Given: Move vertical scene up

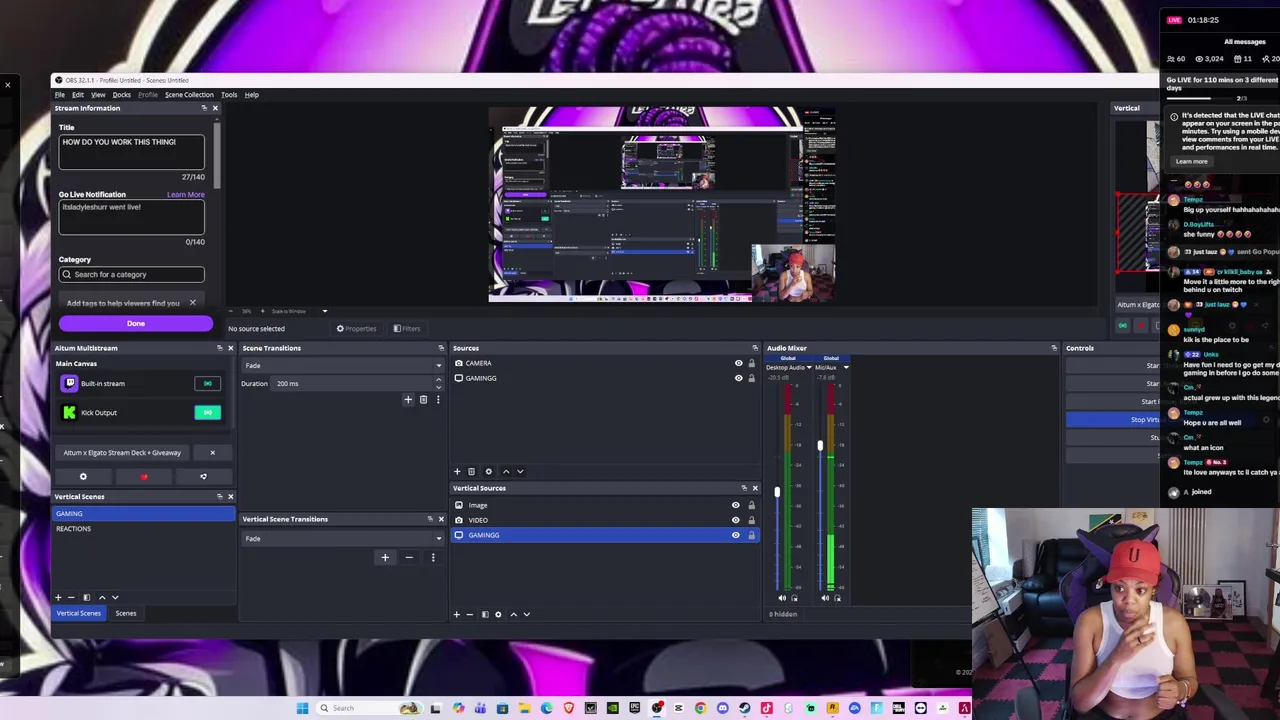Looking at the screenshot, I should click(x=101, y=597).
